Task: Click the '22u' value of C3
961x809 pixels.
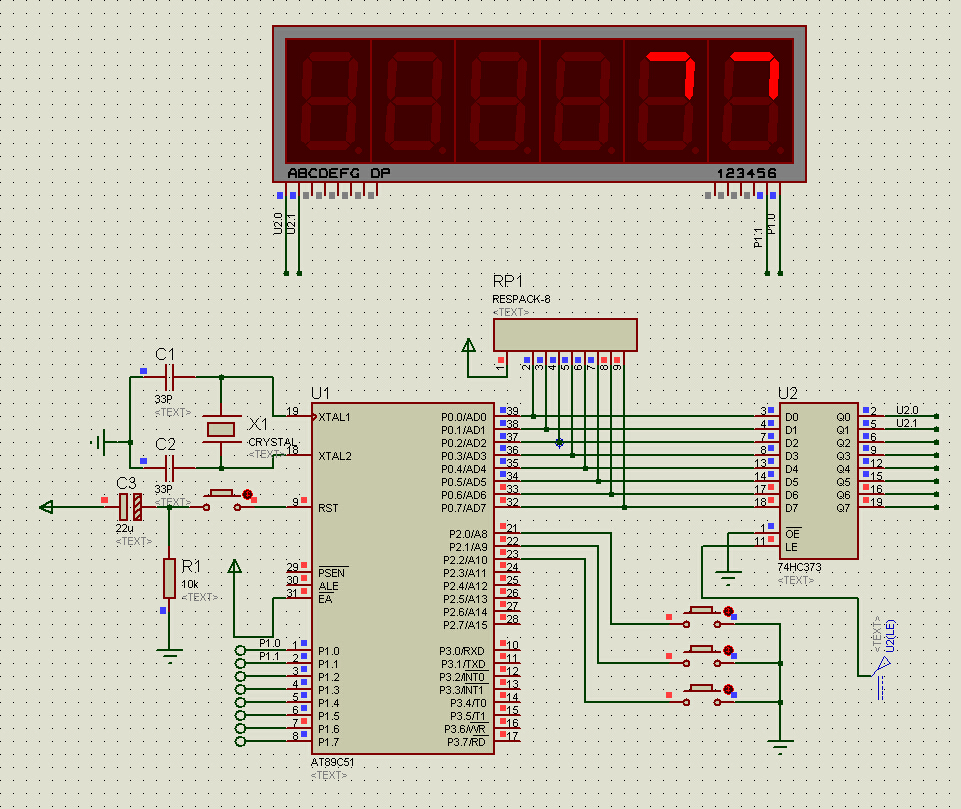Action: coord(124,528)
